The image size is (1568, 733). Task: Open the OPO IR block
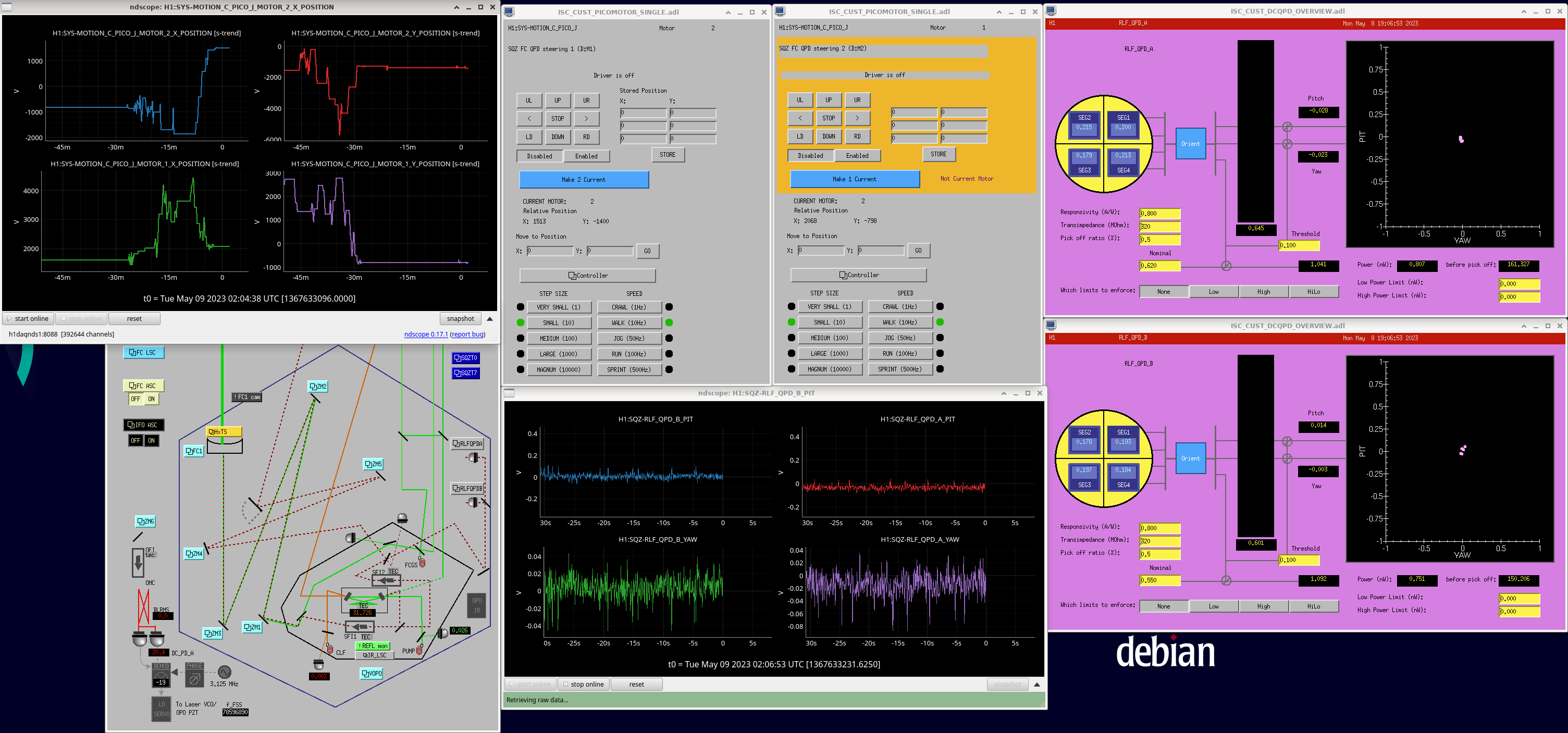coord(477,605)
